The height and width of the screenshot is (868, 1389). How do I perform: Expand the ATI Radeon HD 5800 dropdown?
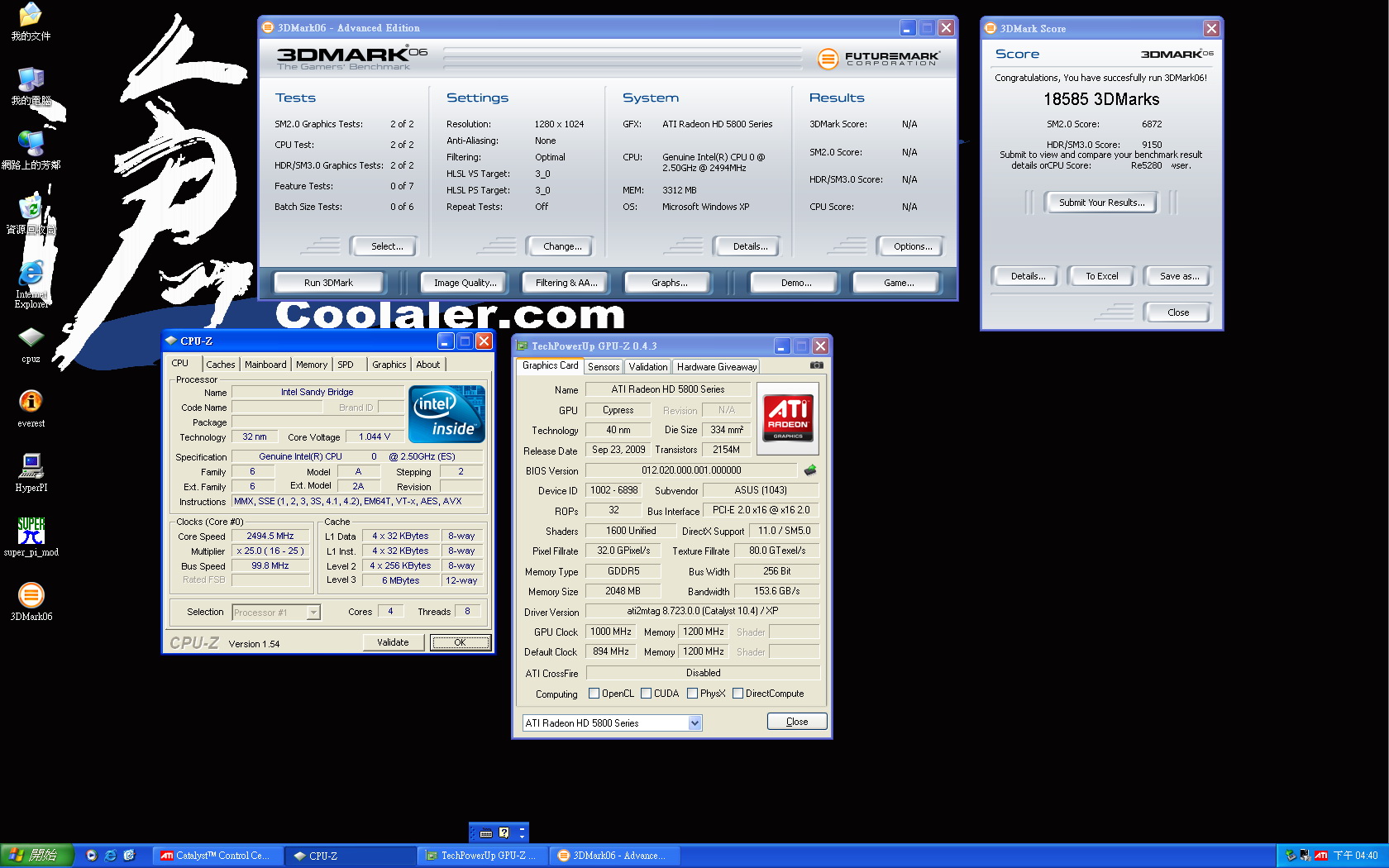point(694,723)
